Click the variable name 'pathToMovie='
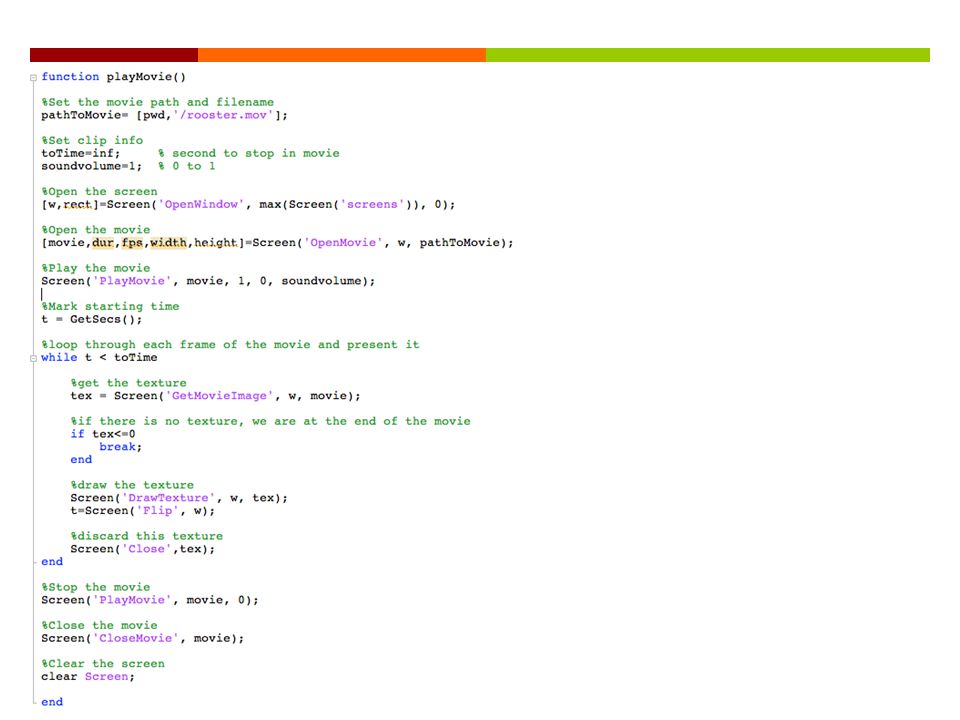 (84, 115)
